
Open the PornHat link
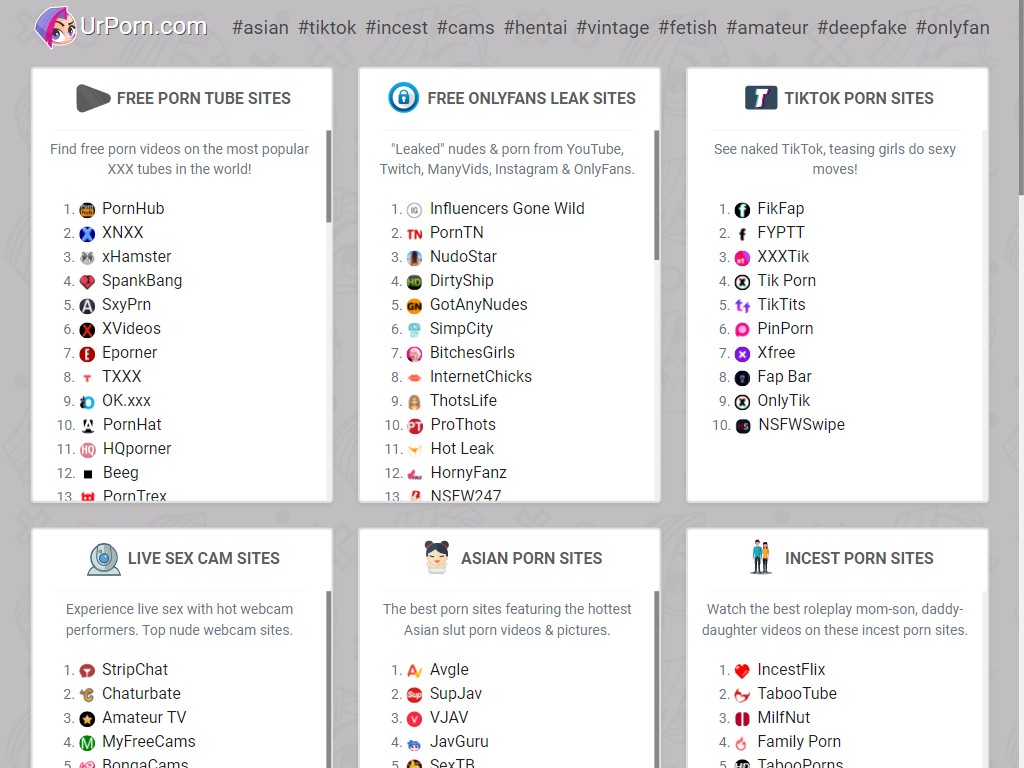(x=132, y=424)
